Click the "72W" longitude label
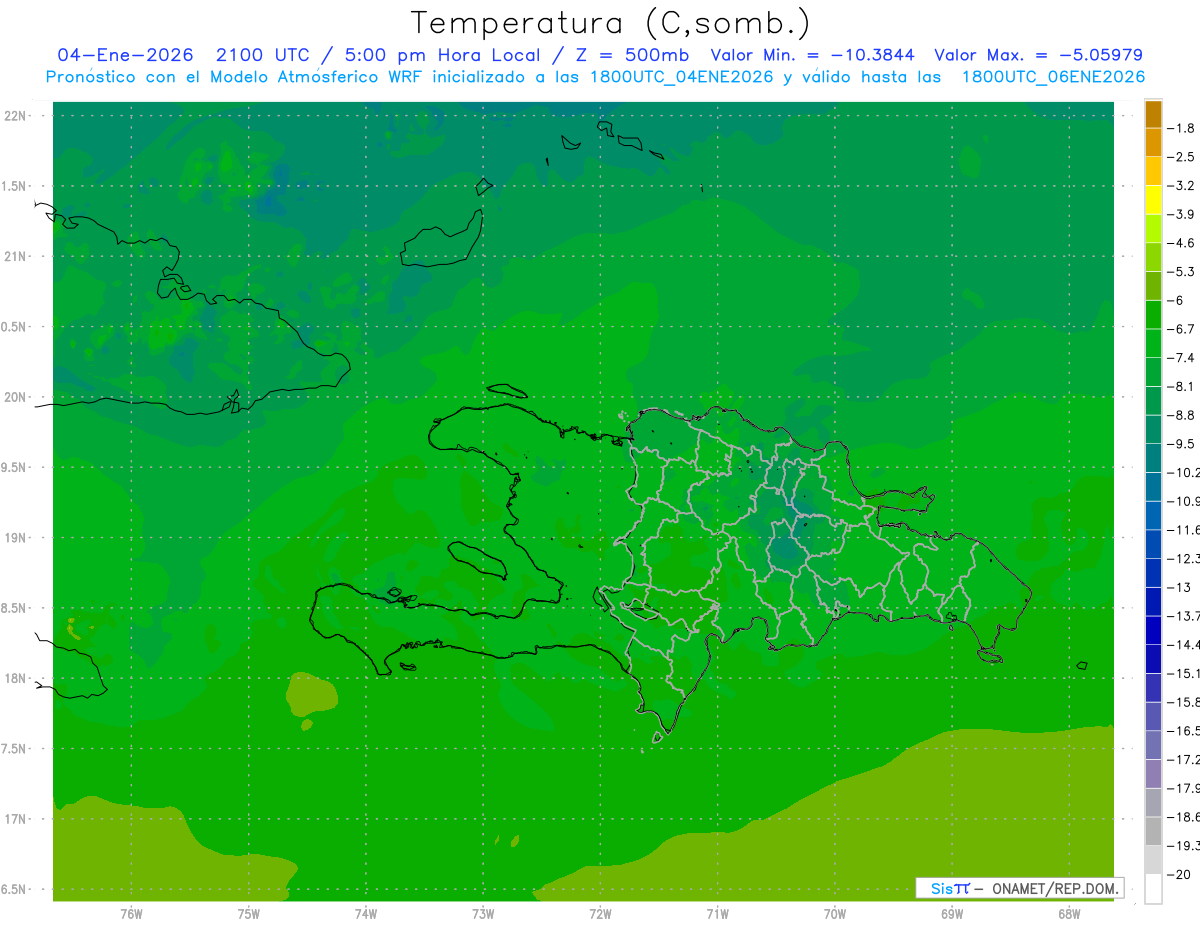 click(x=600, y=913)
